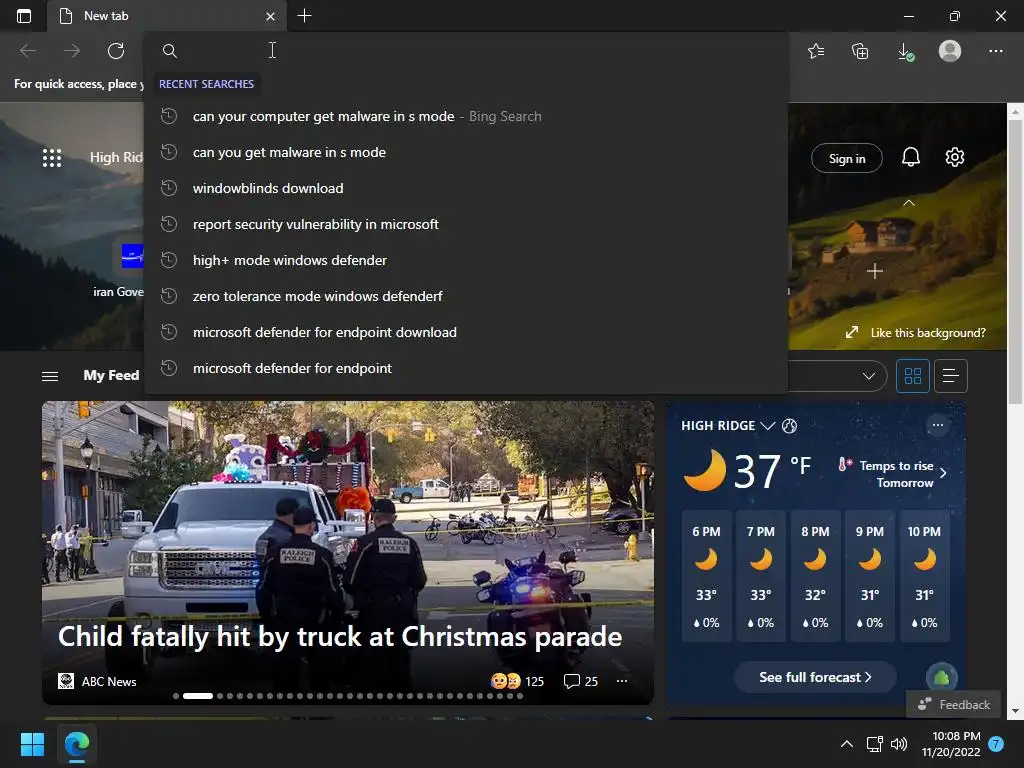Select 'high+ mode windows defender' search
Image resolution: width=1024 pixels, height=768 pixels.
[465, 260]
